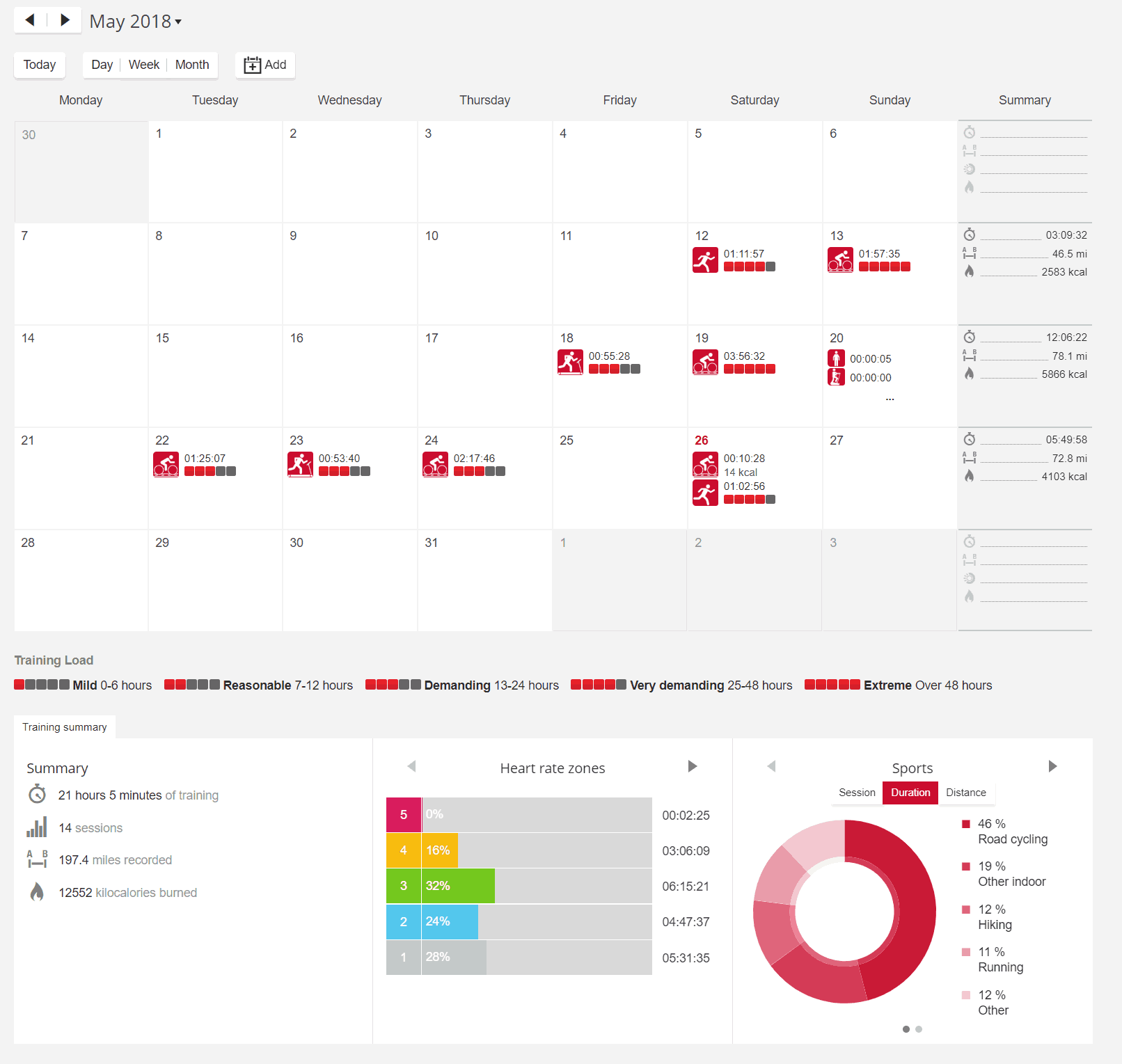Switch Sports chart to Distance view

pos(965,793)
